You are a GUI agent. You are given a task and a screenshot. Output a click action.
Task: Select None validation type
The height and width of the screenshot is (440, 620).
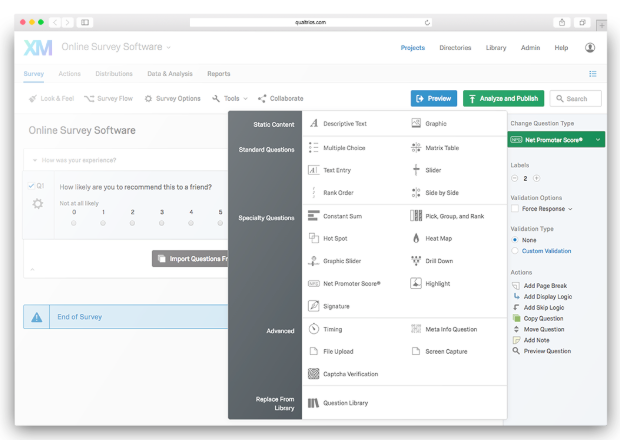[515, 240]
